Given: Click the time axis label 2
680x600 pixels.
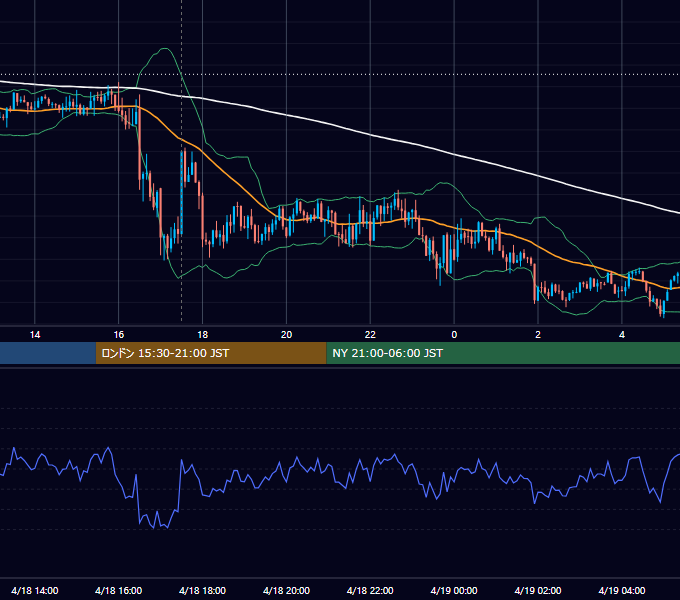Looking at the screenshot, I should 538,335.
